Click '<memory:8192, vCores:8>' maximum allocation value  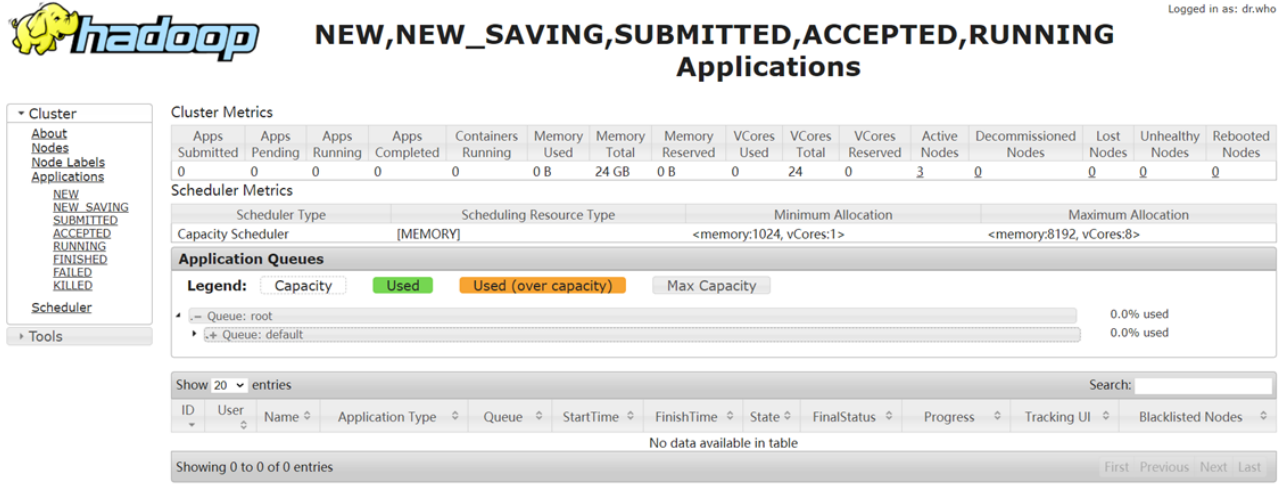(x=1064, y=234)
